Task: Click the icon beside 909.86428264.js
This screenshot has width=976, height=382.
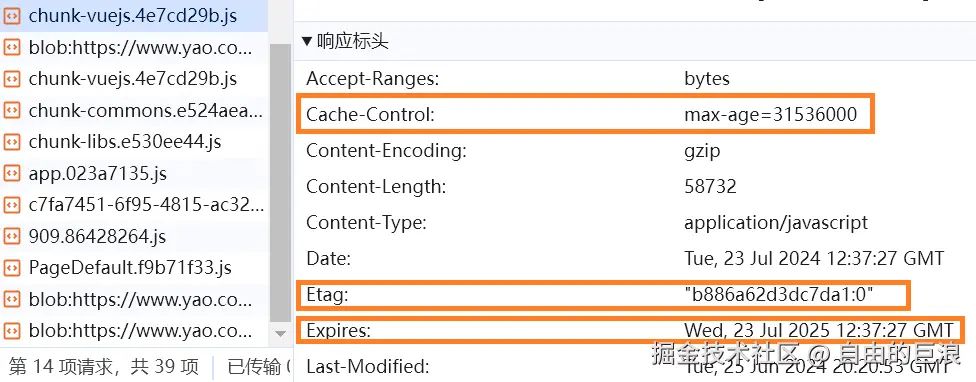Action: point(12,236)
